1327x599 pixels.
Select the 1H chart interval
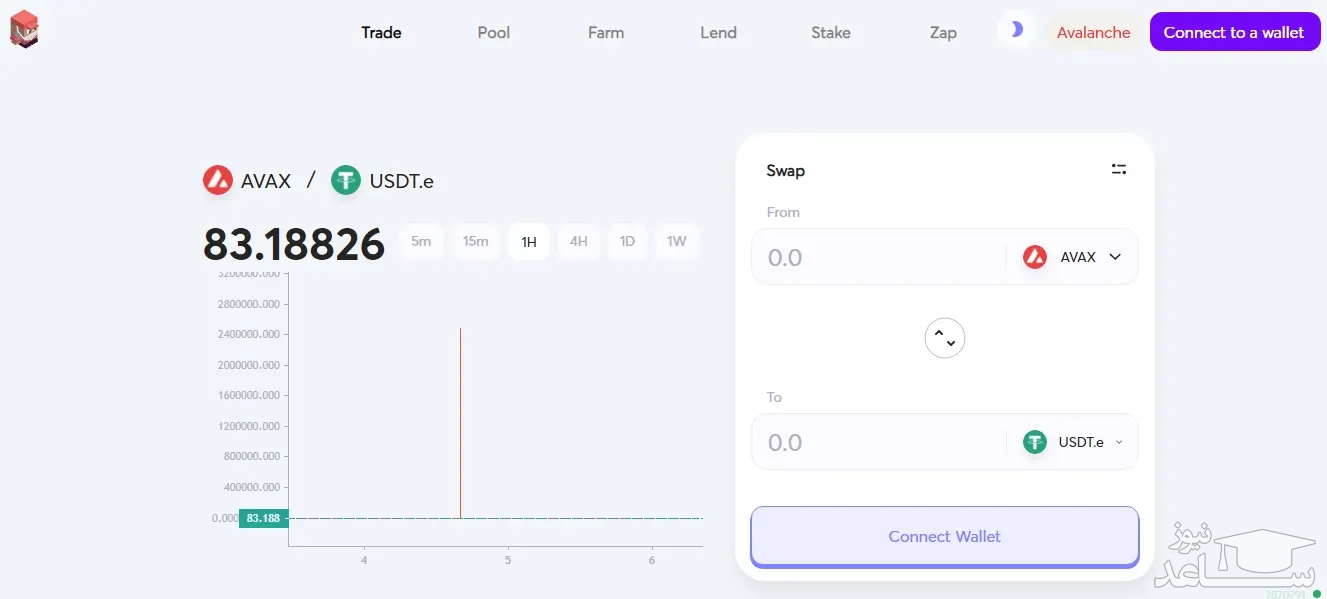(x=528, y=241)
